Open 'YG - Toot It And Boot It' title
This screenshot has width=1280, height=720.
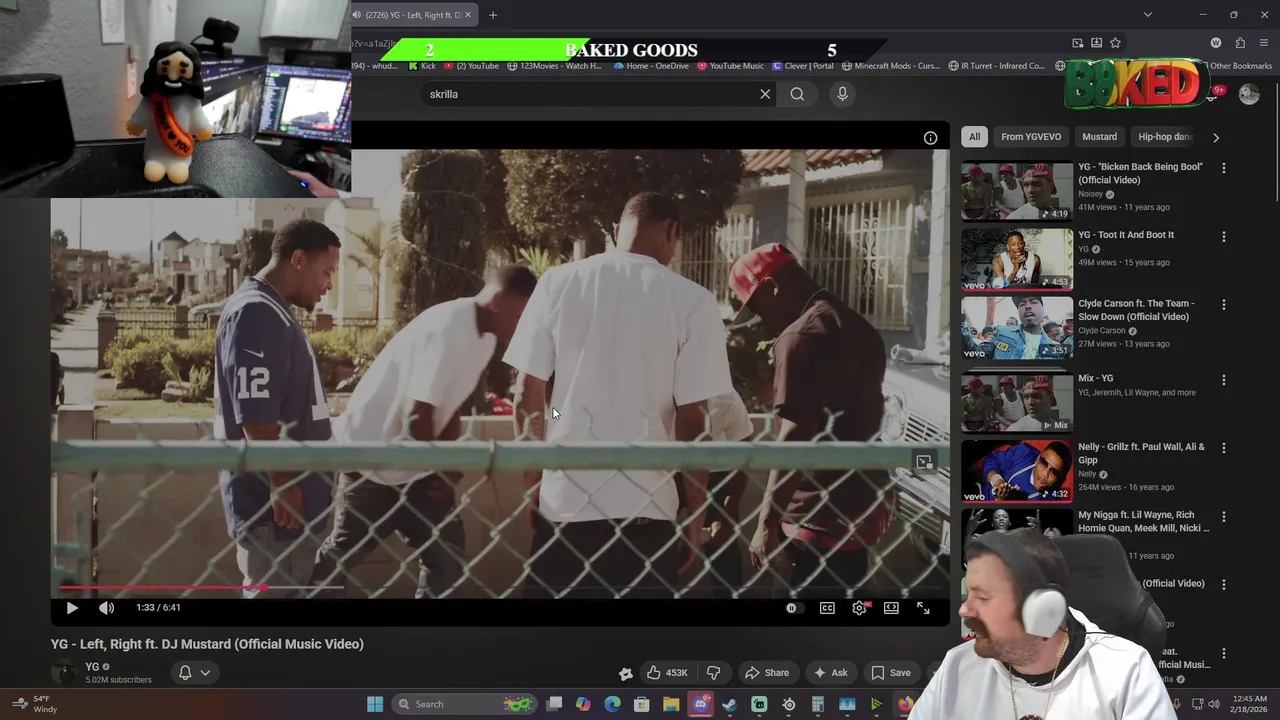pyautogui.click(x=1126, y=235)
